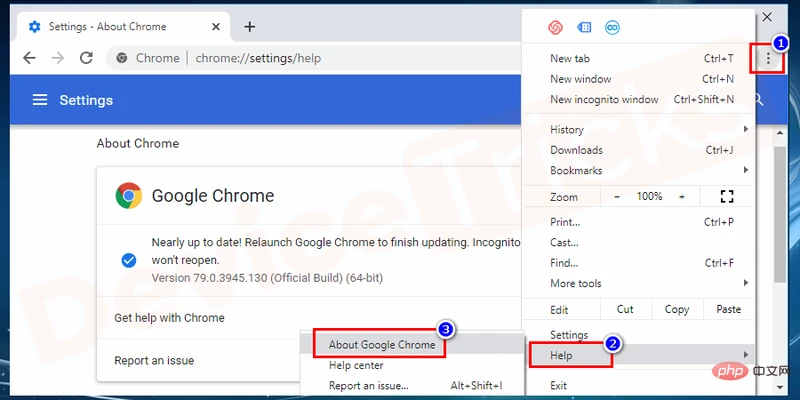Open the Settings hamburger menu
Screen dimensions: 800x400
(x=40, y=100)
